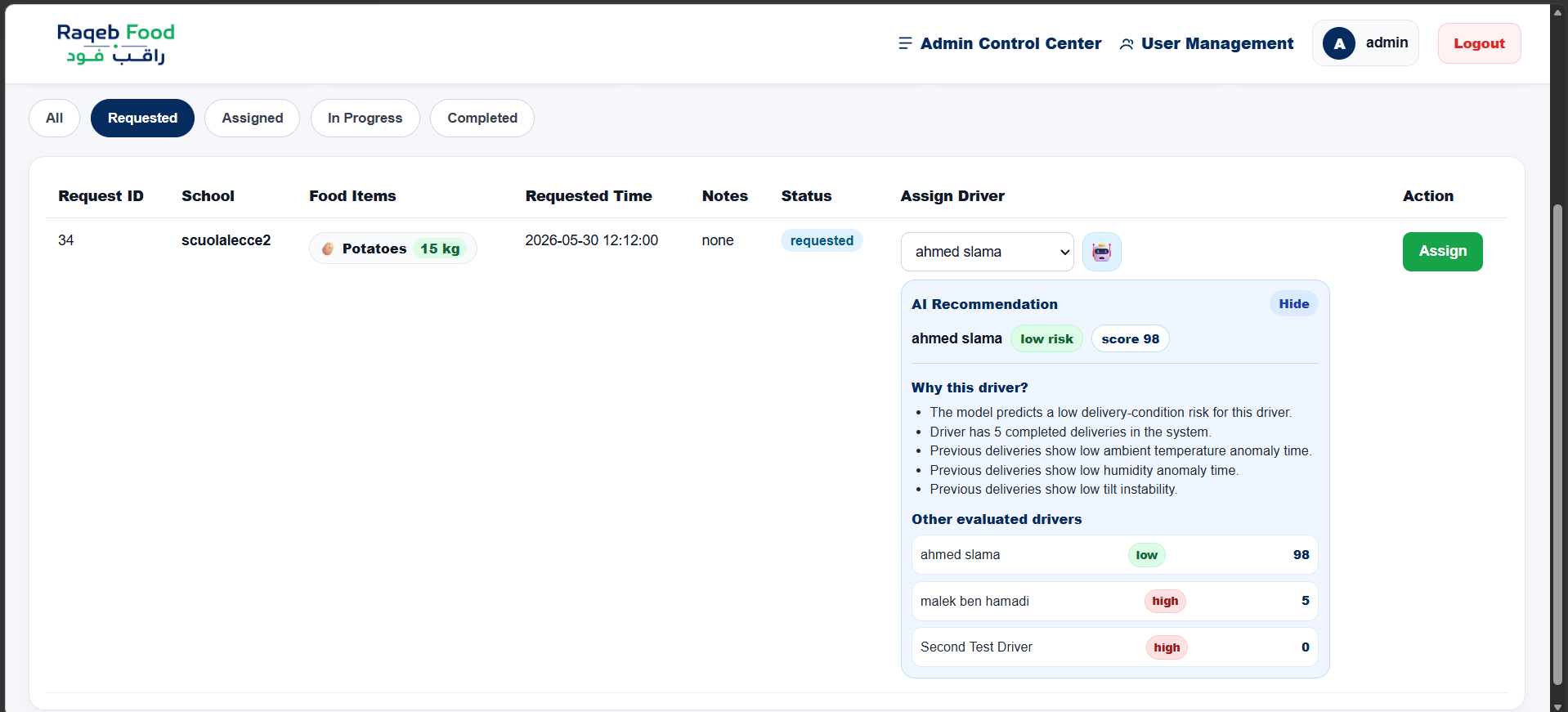The width and height of the screenshot is (1568, 712).
Task: Click the low risk badge
Action: click(x=1046, y=338)
